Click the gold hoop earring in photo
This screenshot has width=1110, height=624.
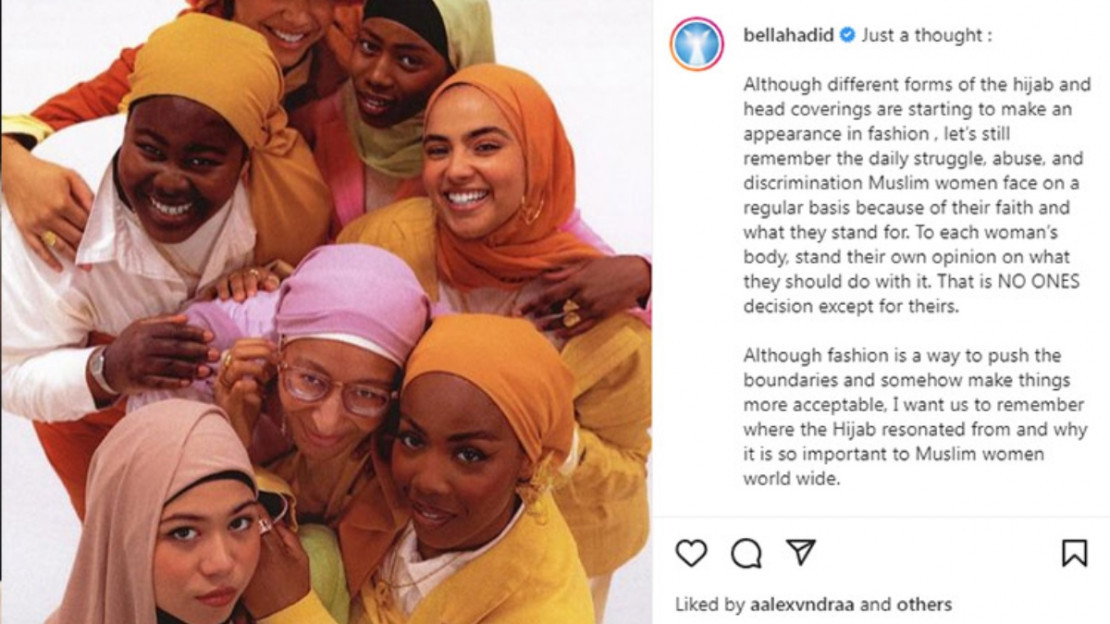[x=532, y=210]
